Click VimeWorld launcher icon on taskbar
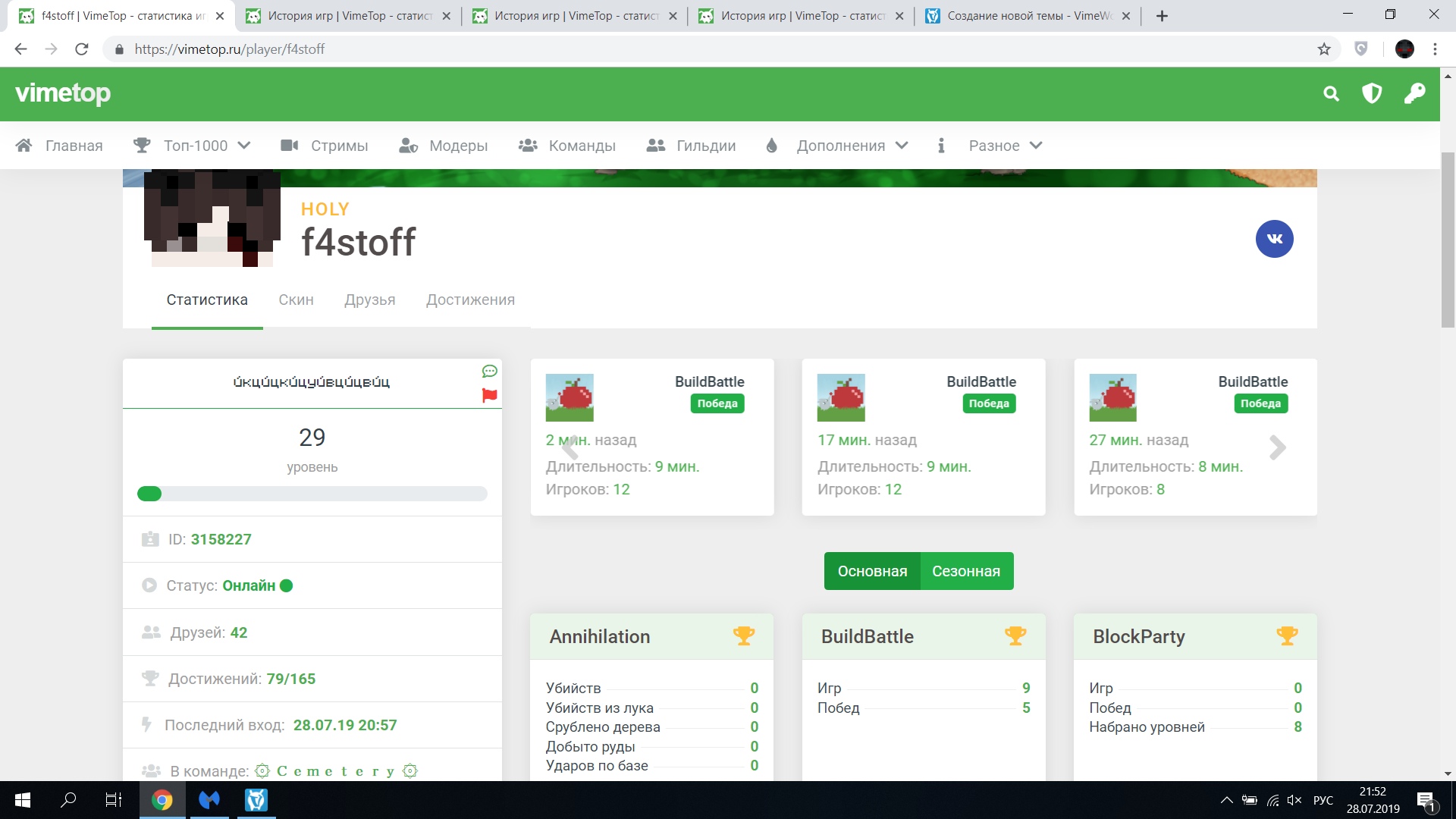This screenshot has height=819, width=1456. coord(256,800)
